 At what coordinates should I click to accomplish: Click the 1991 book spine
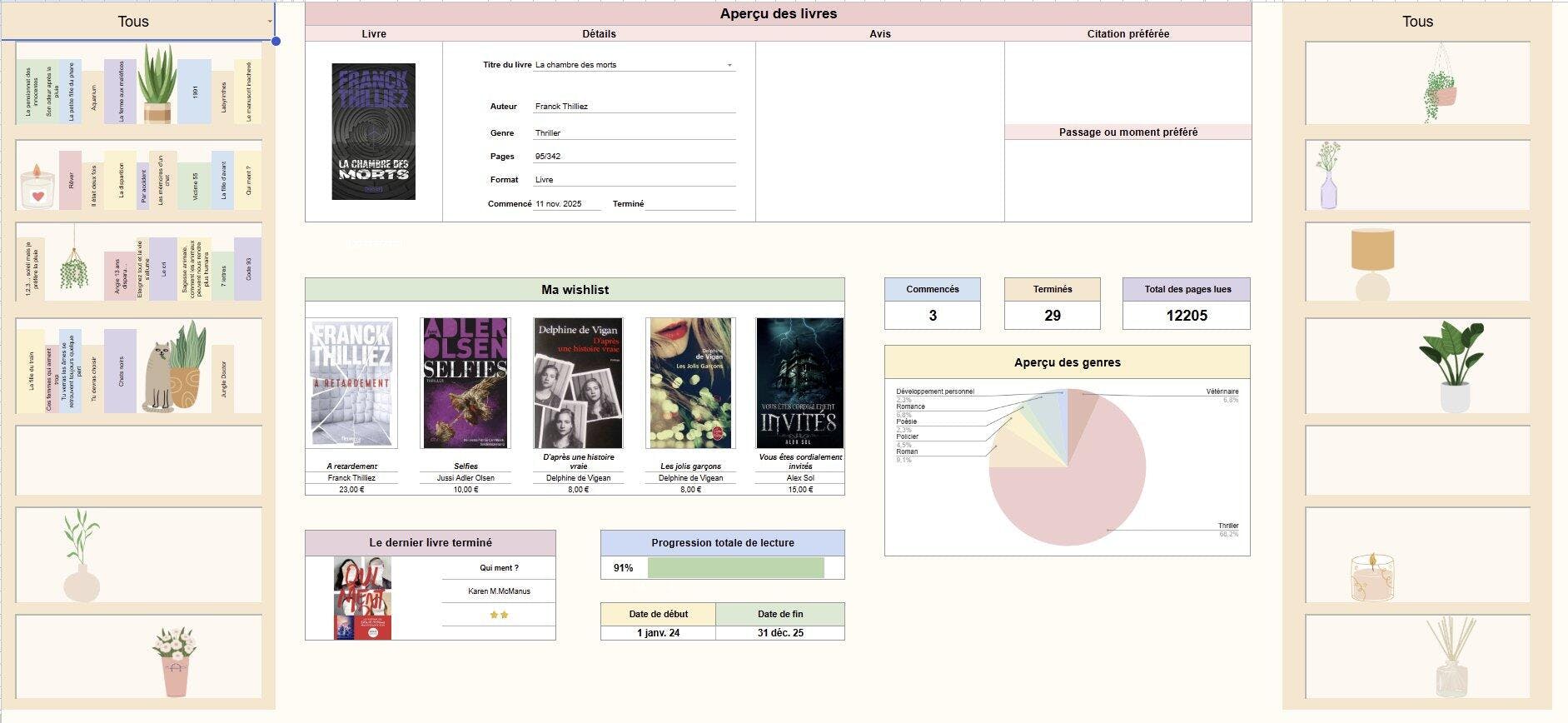(194, 92)
